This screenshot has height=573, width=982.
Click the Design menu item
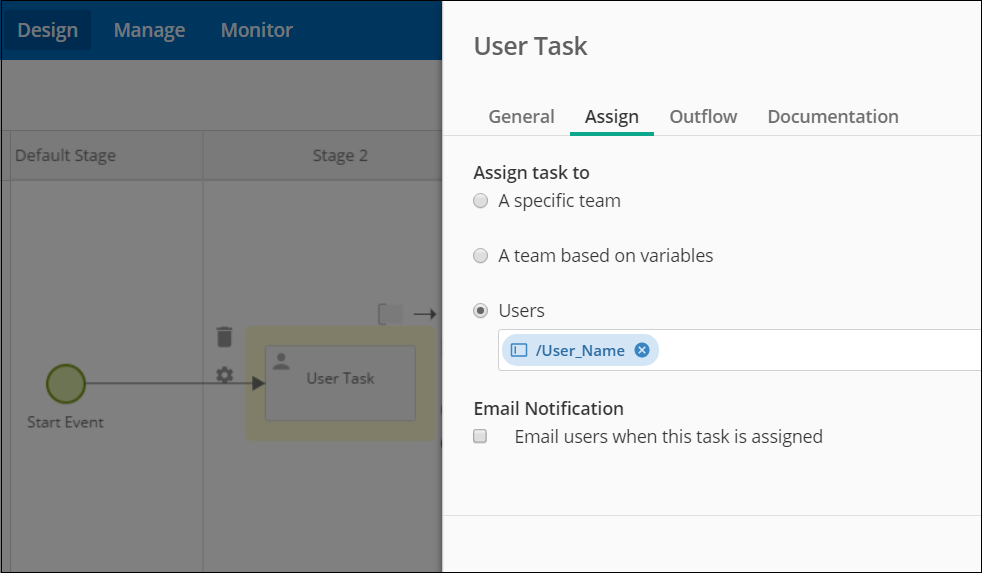[x=48, y=30]
